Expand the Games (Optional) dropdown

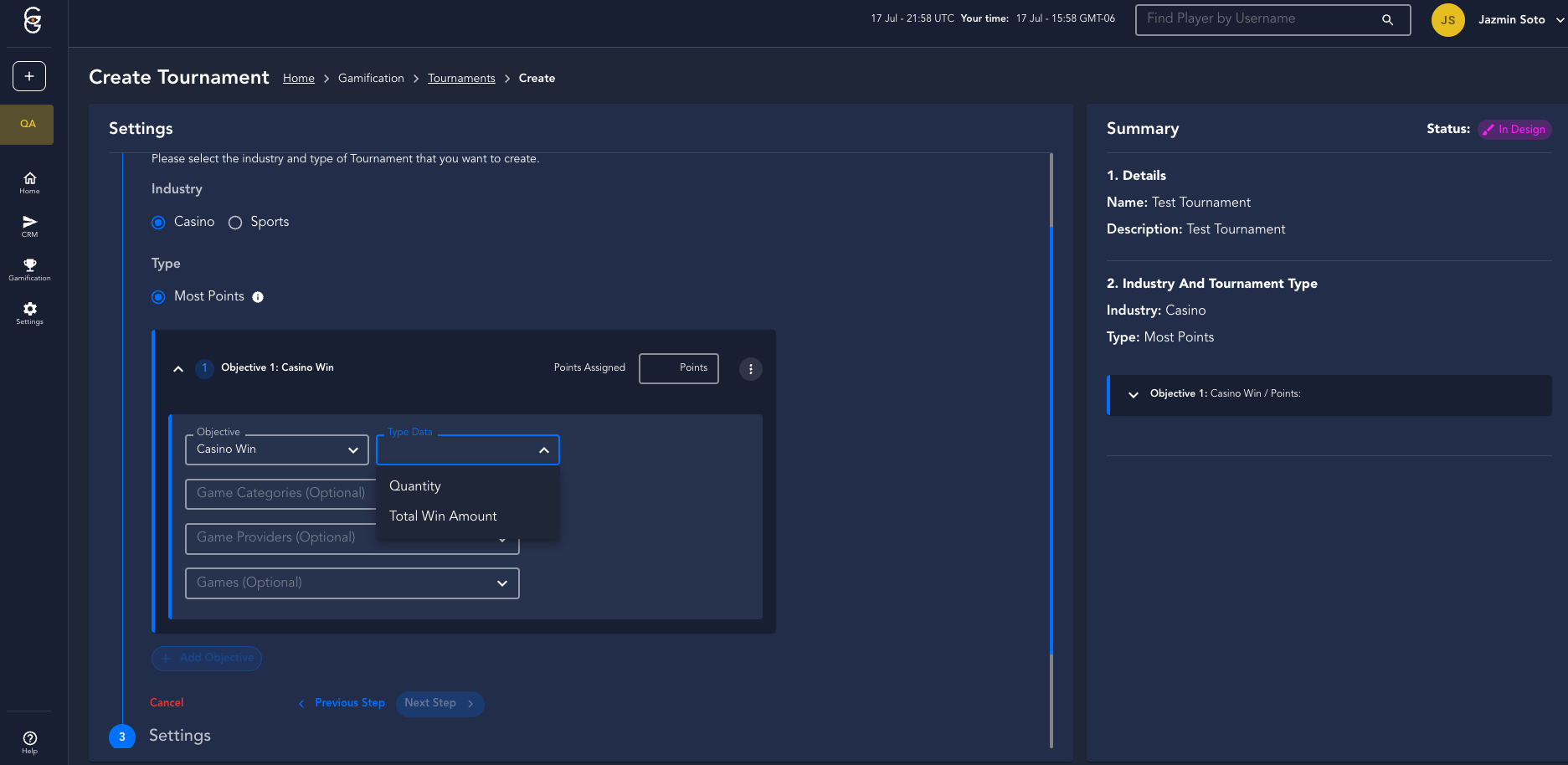coord(352,583)
